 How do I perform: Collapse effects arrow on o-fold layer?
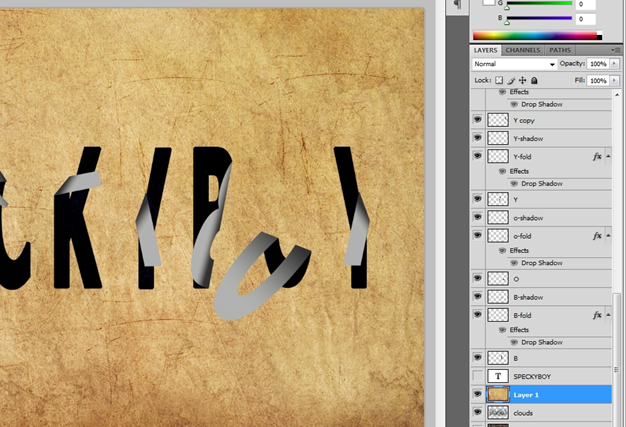pos(608,236)
